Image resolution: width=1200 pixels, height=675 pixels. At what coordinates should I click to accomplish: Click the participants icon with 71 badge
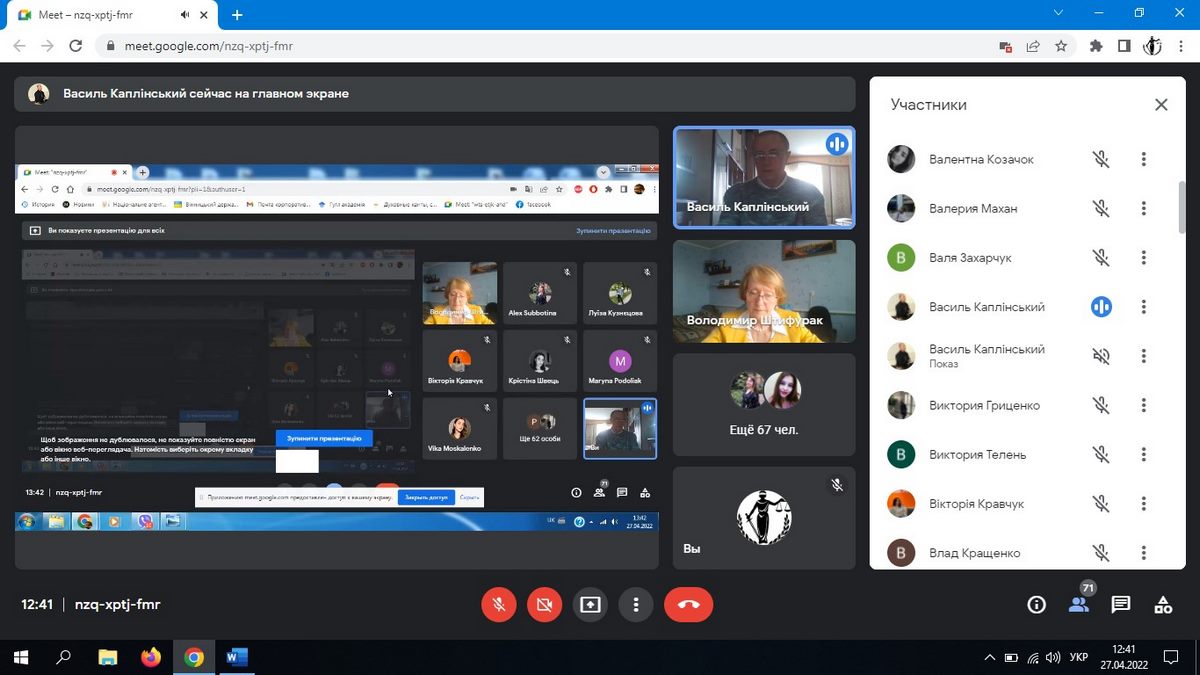tap(1078, 604)
